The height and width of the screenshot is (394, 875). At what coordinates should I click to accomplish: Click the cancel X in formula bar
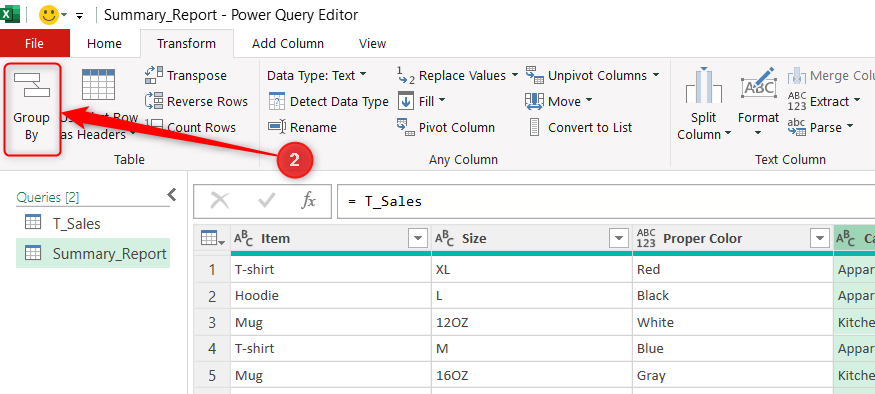click(x=220, y=200)
